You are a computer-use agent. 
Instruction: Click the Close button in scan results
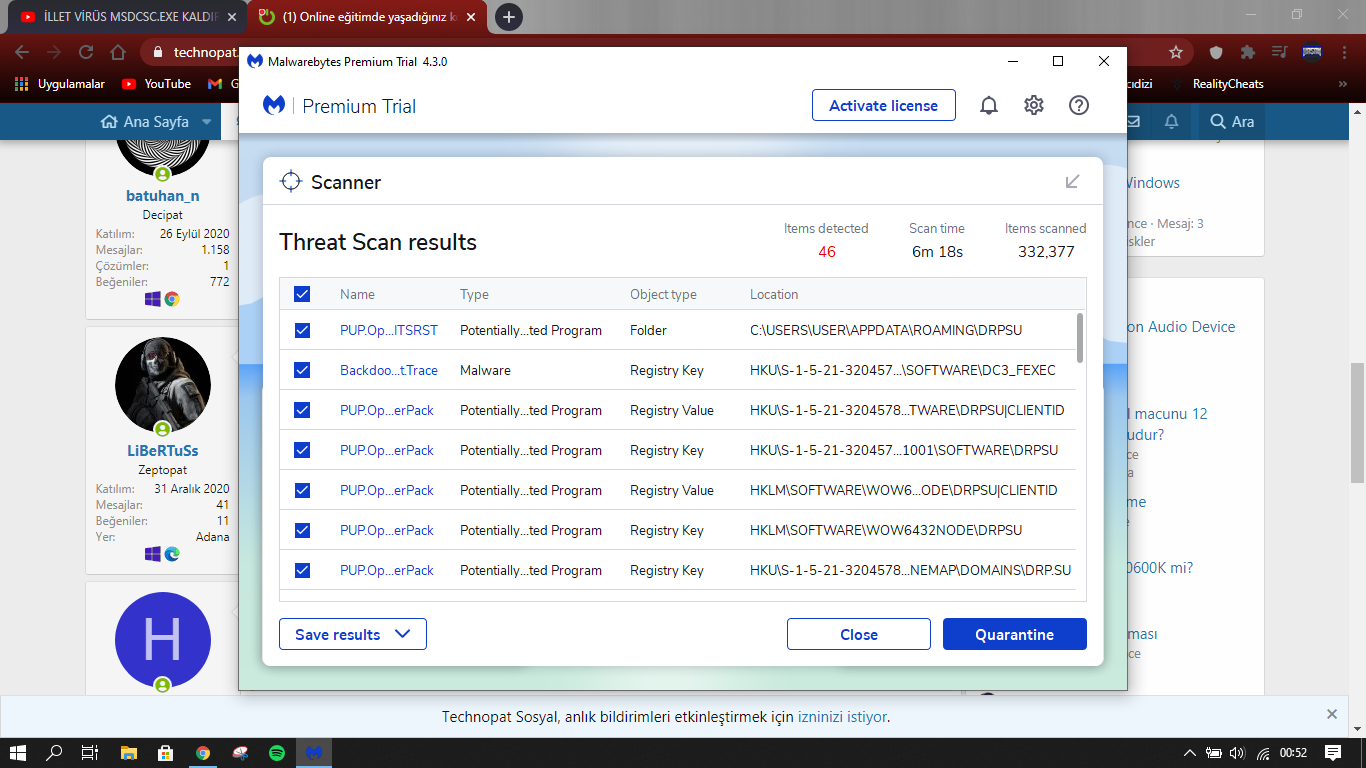pyautogui.click(x=859, y=634)
